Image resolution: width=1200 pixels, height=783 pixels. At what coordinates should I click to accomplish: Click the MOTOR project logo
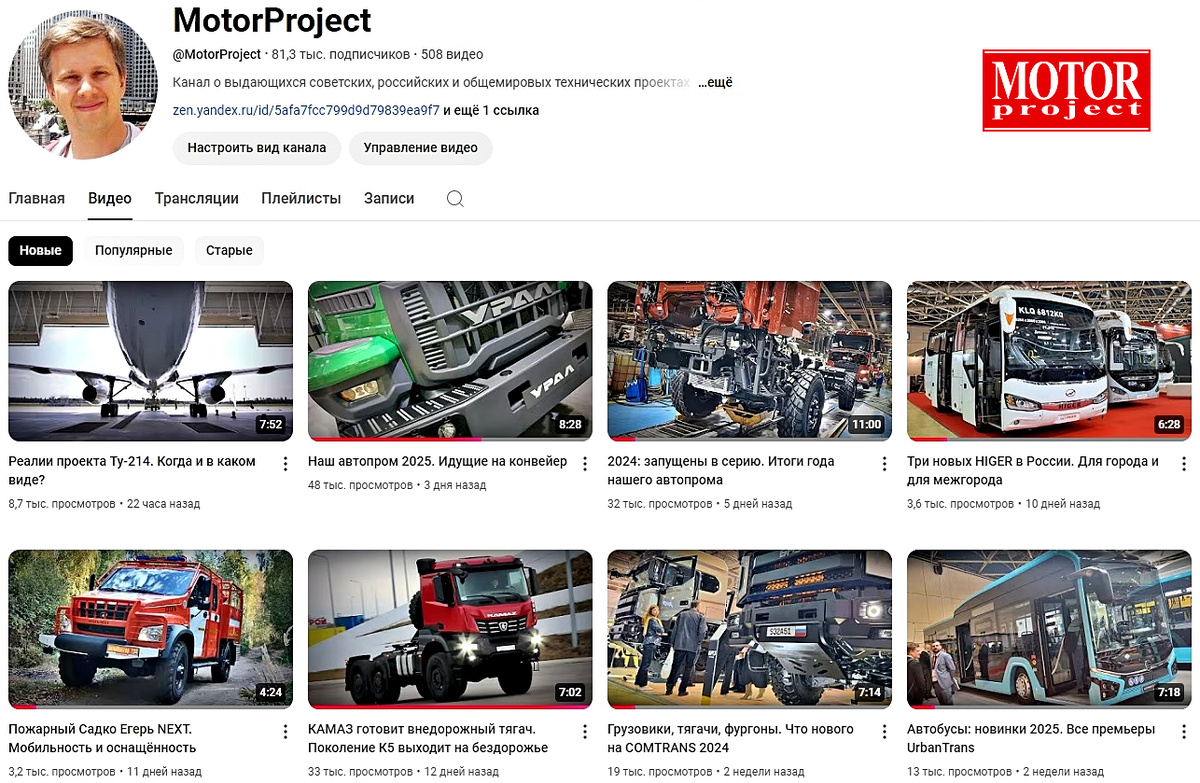(1066, 91)
